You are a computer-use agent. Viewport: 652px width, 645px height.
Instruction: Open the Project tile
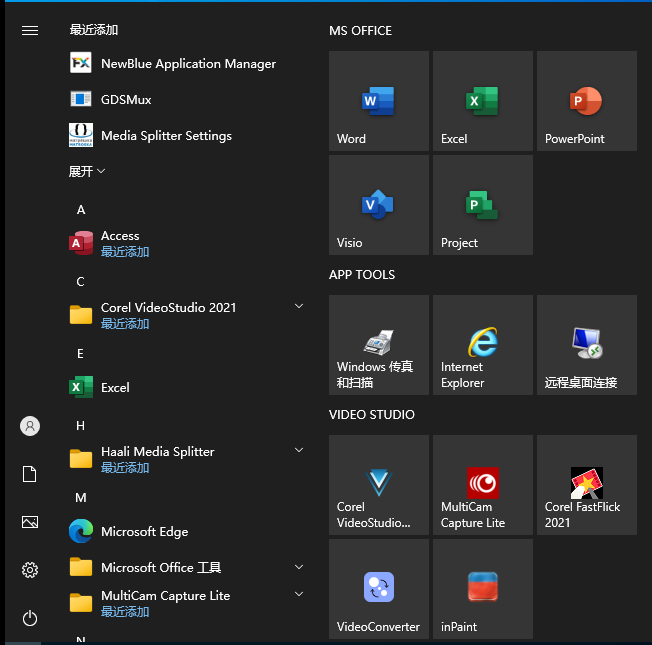point(482,205)
